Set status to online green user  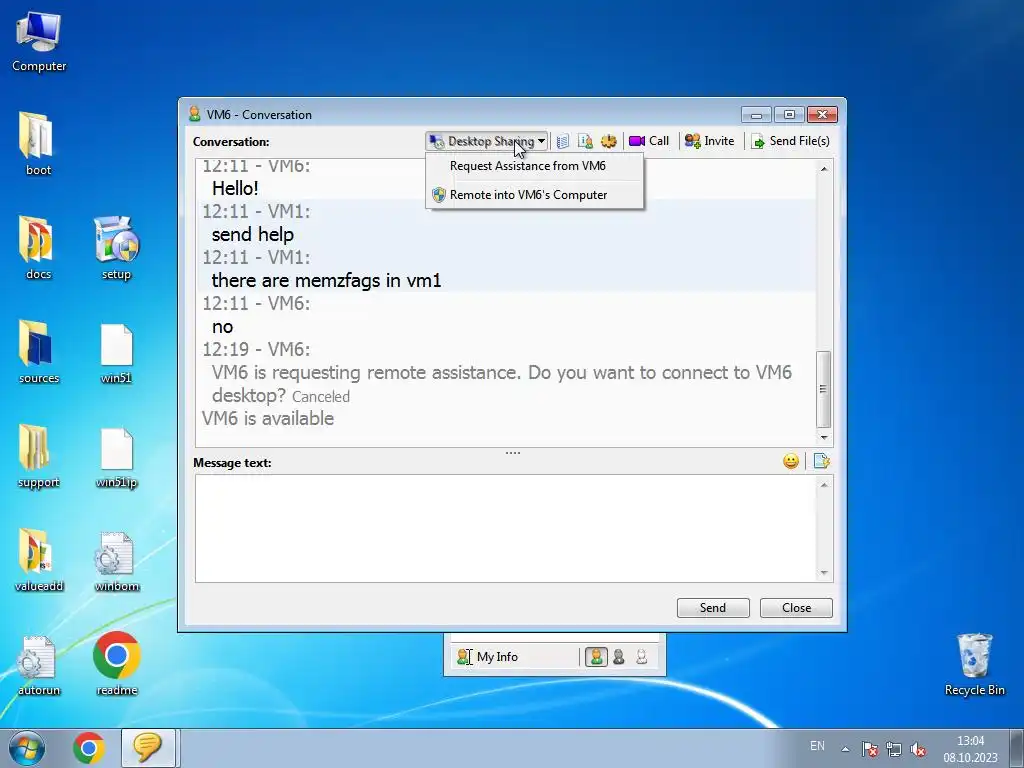click(x=596, y=657)
